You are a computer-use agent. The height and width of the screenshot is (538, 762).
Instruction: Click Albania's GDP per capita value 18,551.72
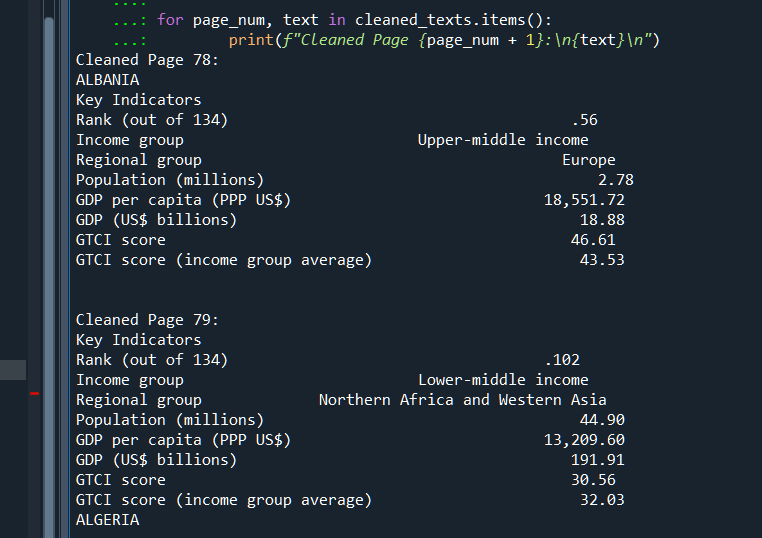(584, 200)
